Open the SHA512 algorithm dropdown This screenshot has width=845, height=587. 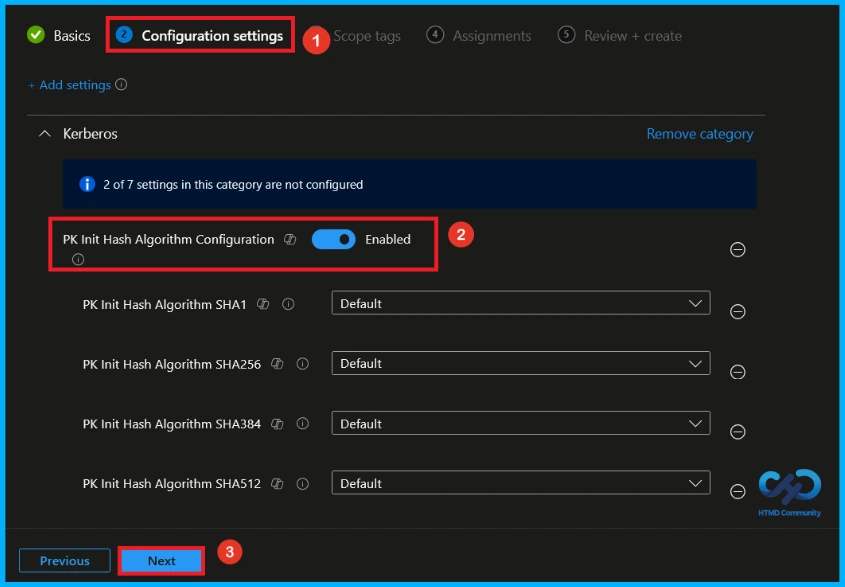tap(521, 484)
